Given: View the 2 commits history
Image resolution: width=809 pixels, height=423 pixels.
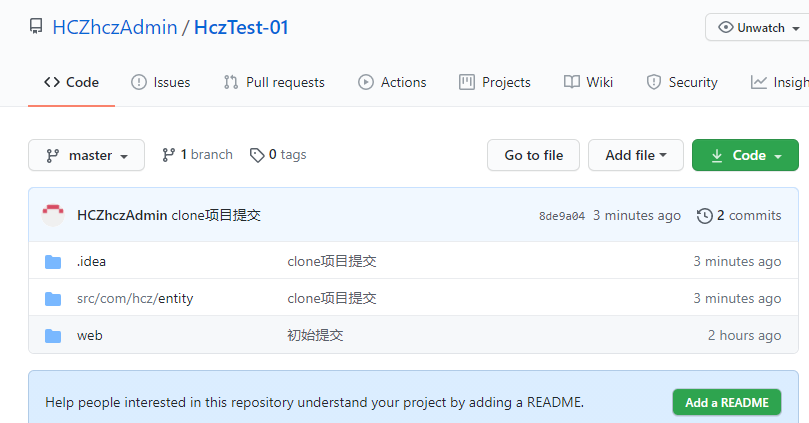Looking at the screenshot, I should [739, 215].
